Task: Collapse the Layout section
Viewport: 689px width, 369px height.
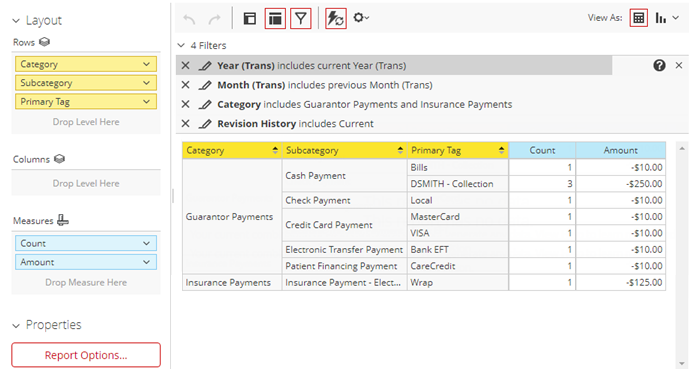Action: [x=16, y=21]
